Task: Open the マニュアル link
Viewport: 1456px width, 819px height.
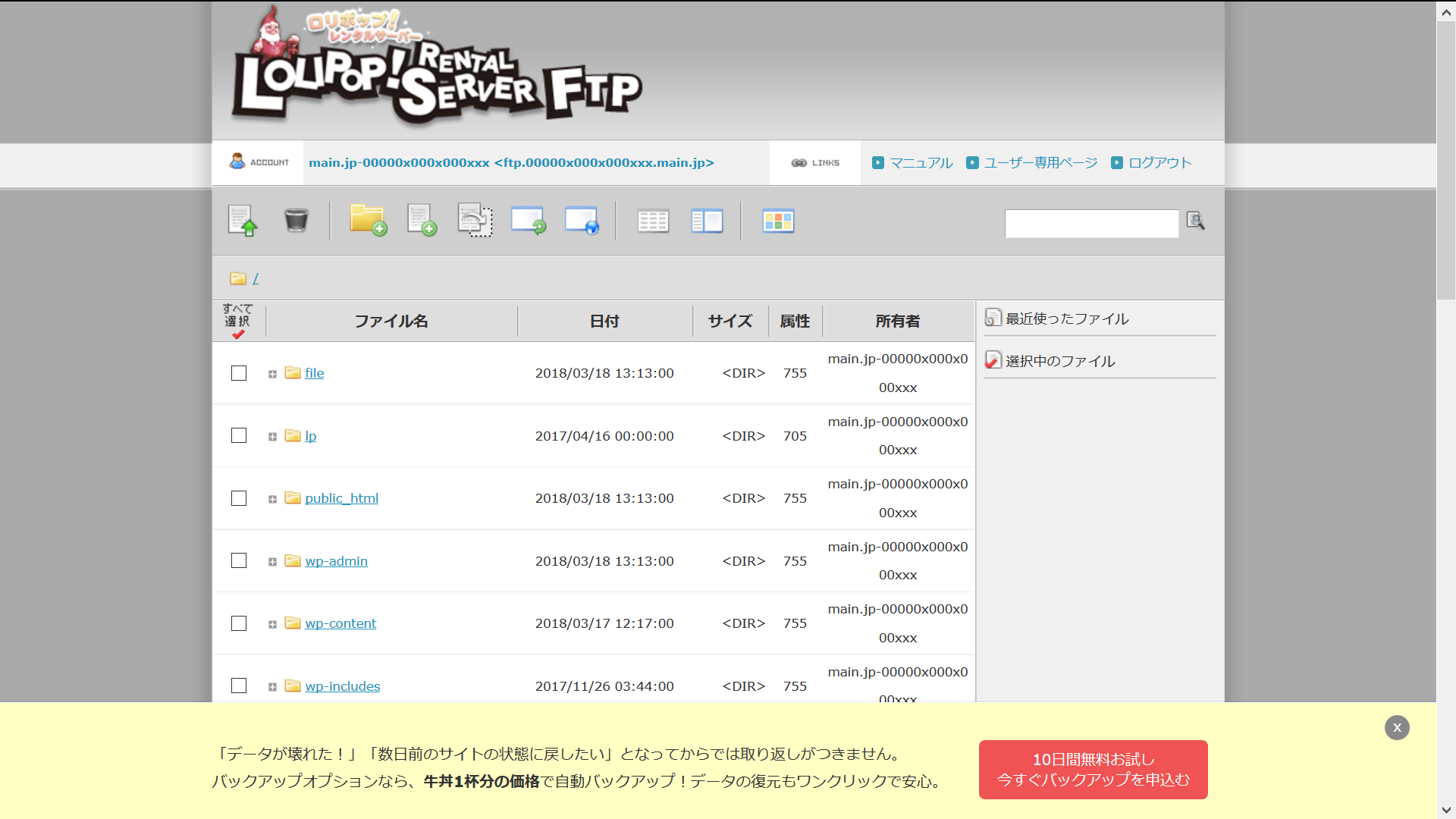Action: [x=921, y=163]
